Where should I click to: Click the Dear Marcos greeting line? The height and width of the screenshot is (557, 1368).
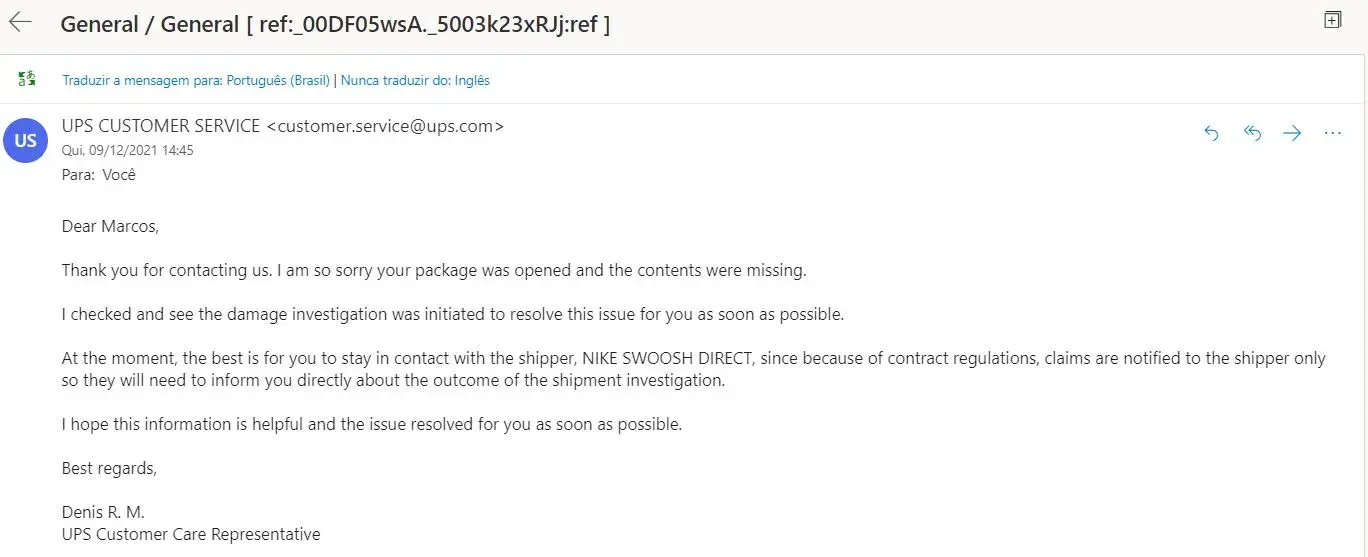pyautogui.click(x=110, y=226)
